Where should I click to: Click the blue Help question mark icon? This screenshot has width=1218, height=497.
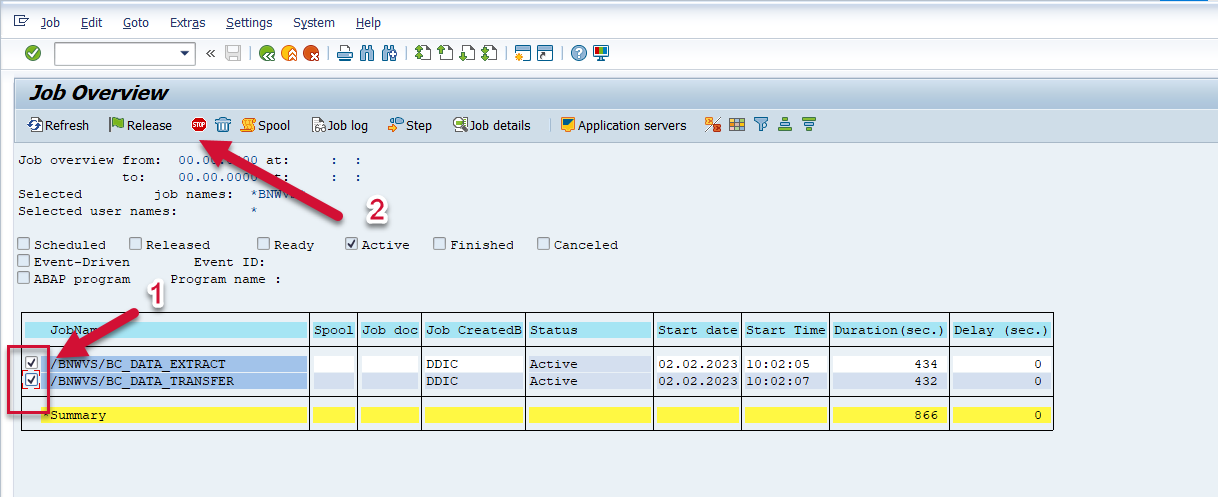tap(578, 53)
